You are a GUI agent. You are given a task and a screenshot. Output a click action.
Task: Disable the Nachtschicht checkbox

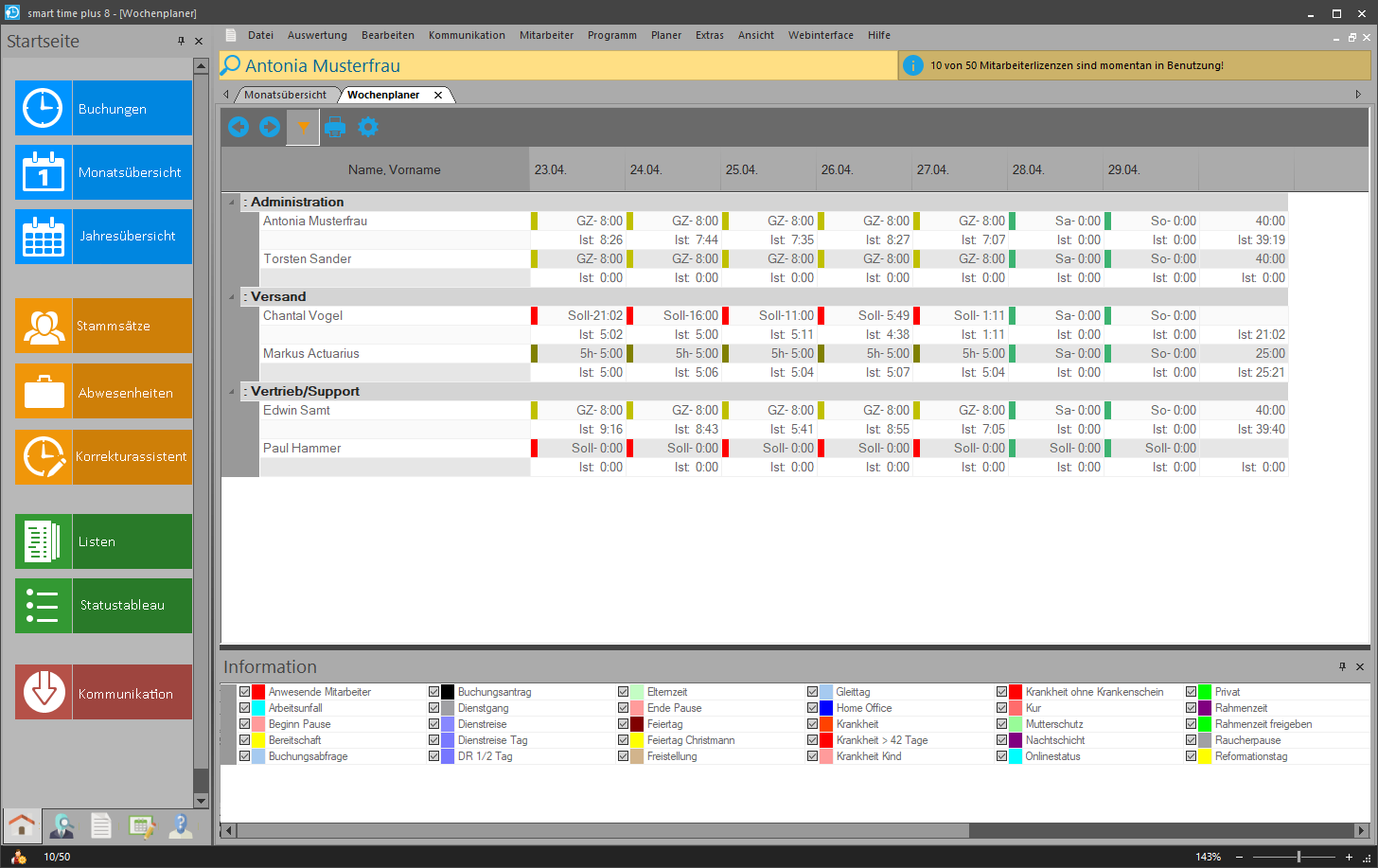click(1002, 740)
